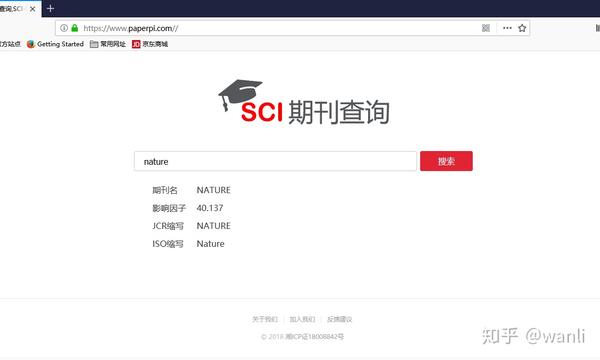Viewport: 600px width, 360px height.
Task: Click the JCR缩写 label
Action: (x=168, y=226)
